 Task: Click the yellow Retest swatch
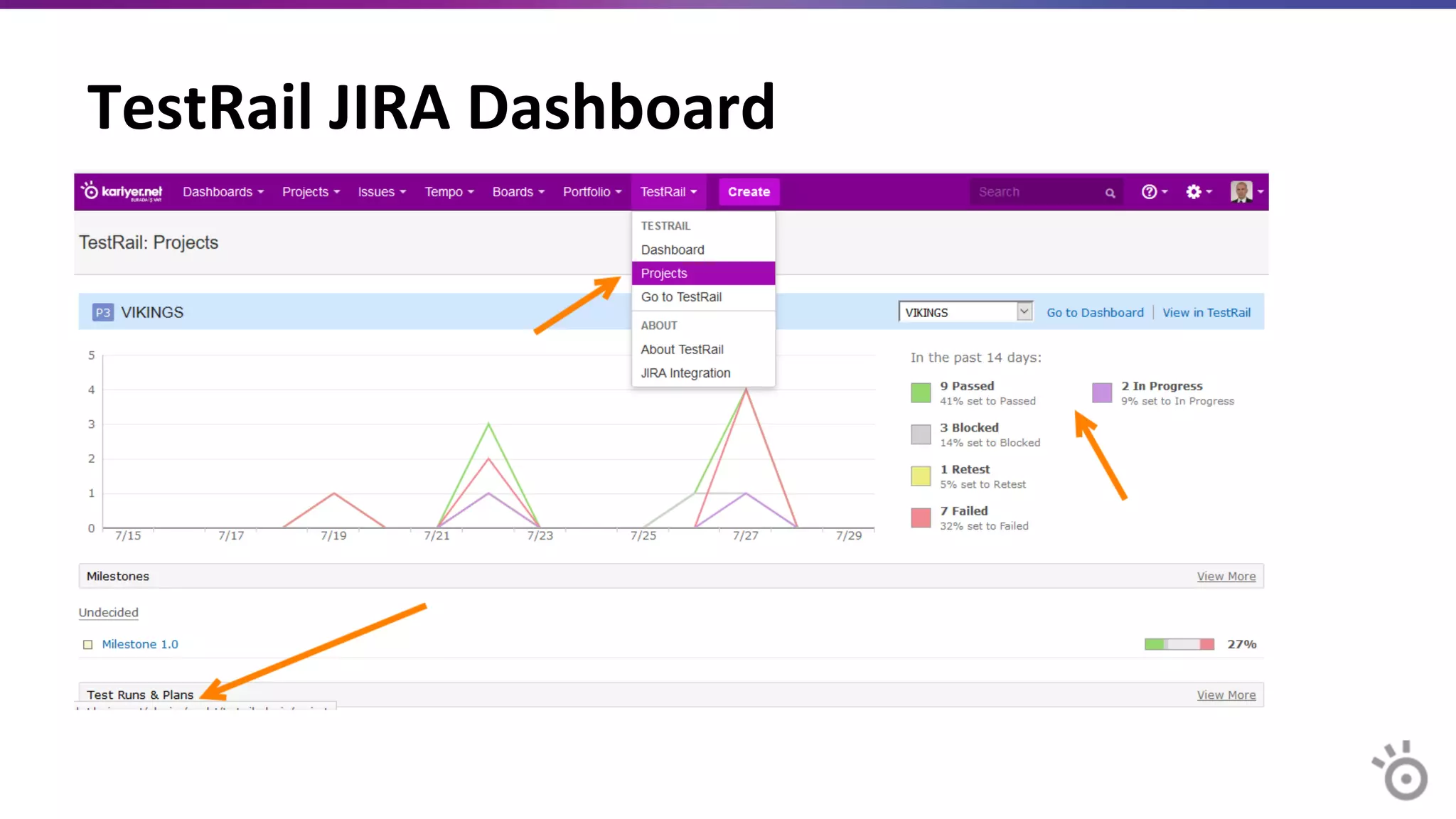coord(921,476)
